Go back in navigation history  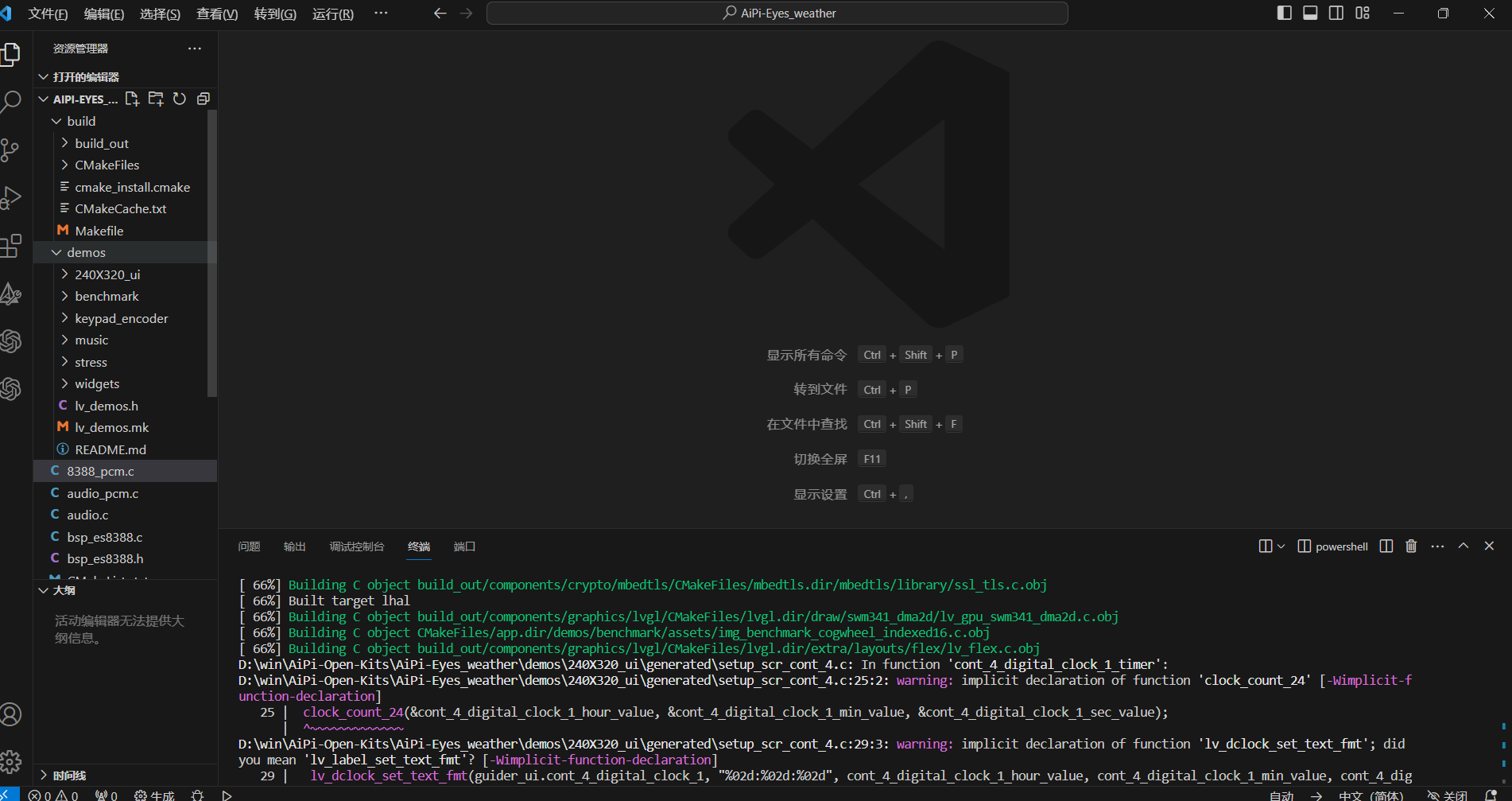(440, 14)
